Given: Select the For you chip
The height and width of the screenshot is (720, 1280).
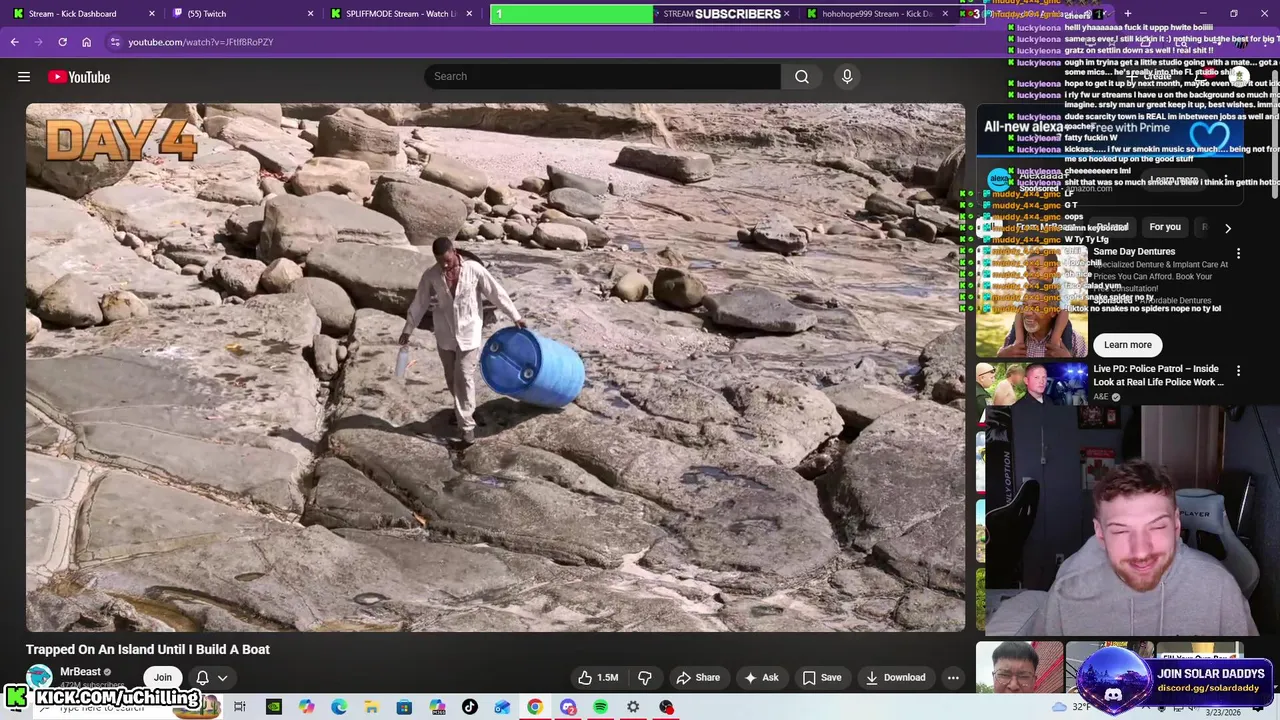Looking at the screenshot, I should [1165, 227].
